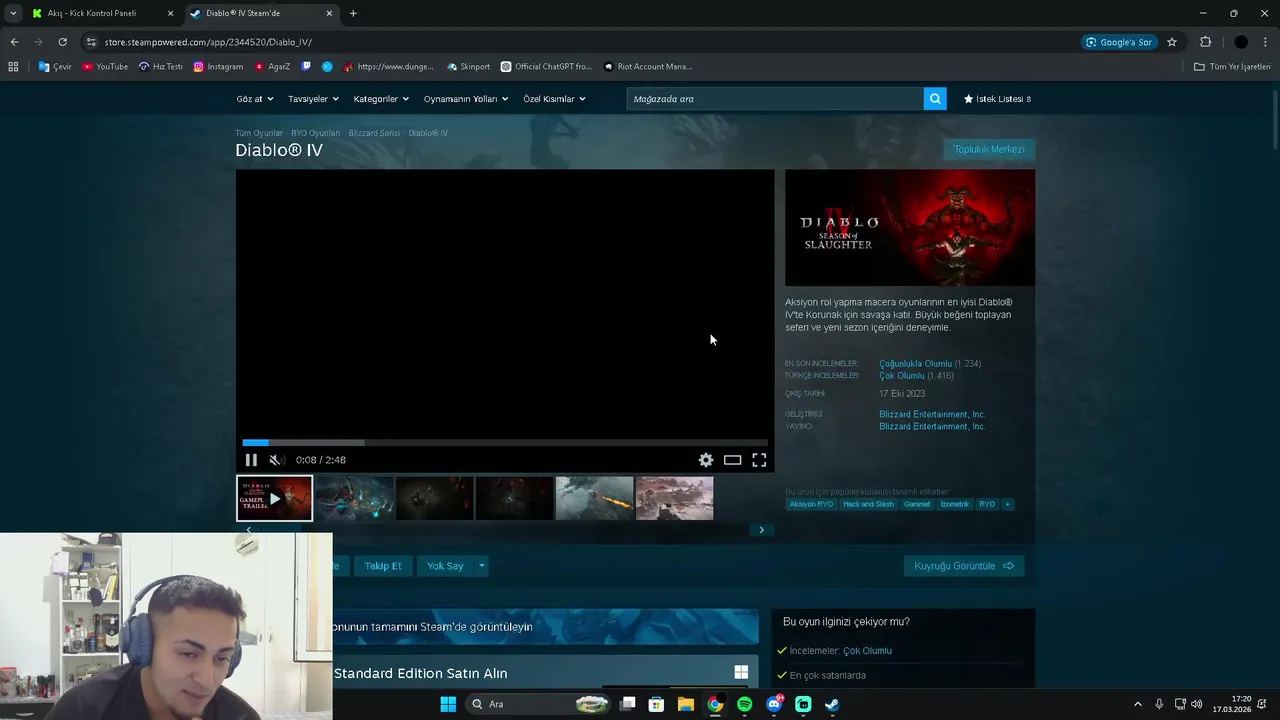The width and height of the screenshot is (1280, 720).
Task: Click the Takip Et follow button
Action: (x=383, y=566)
